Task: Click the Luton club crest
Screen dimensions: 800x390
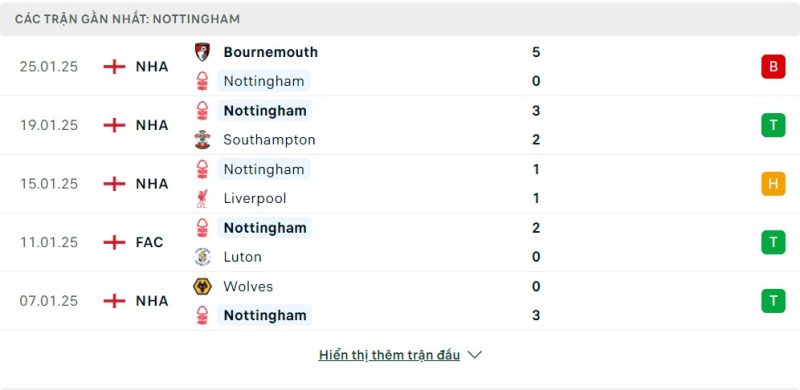Action: (203, 257)
